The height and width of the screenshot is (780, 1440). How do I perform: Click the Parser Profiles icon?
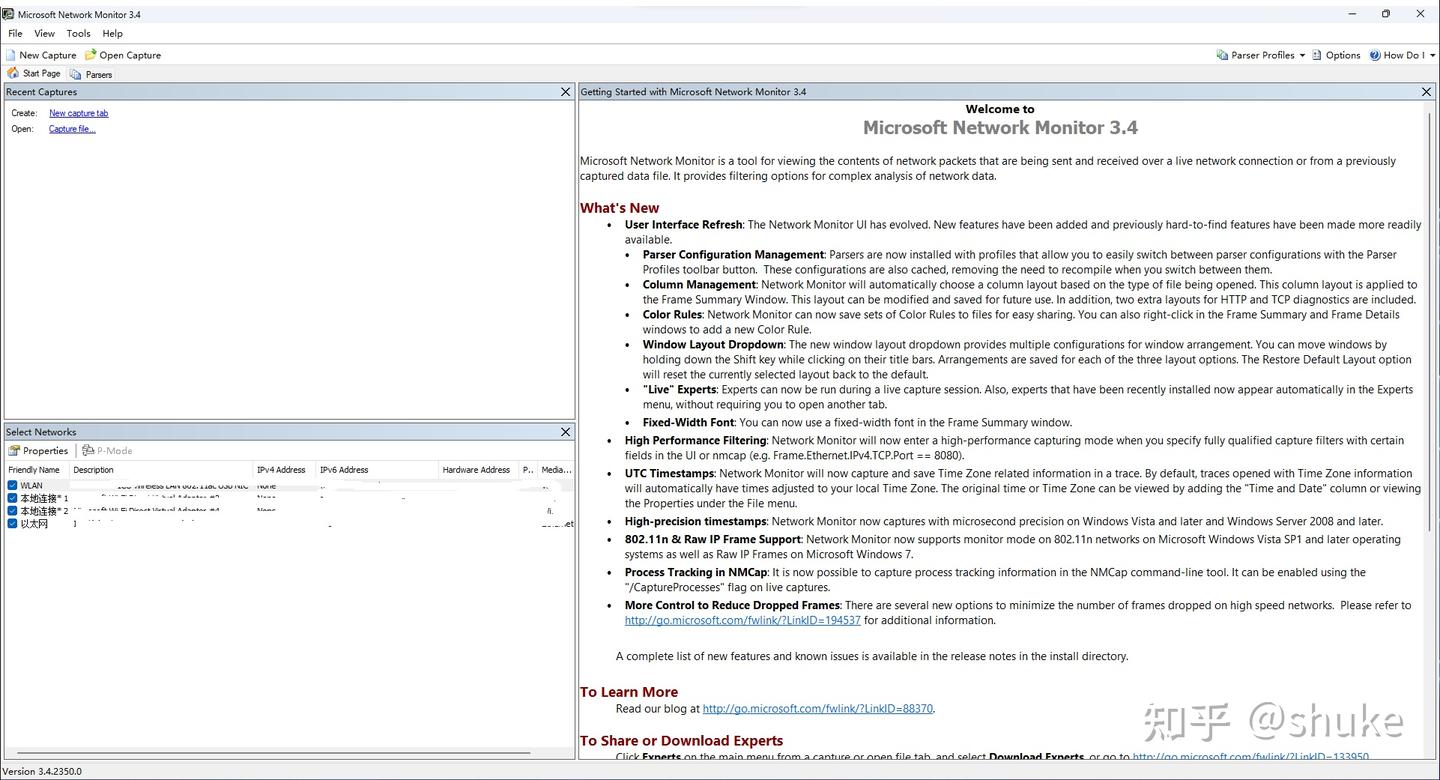click(1221, 55)
